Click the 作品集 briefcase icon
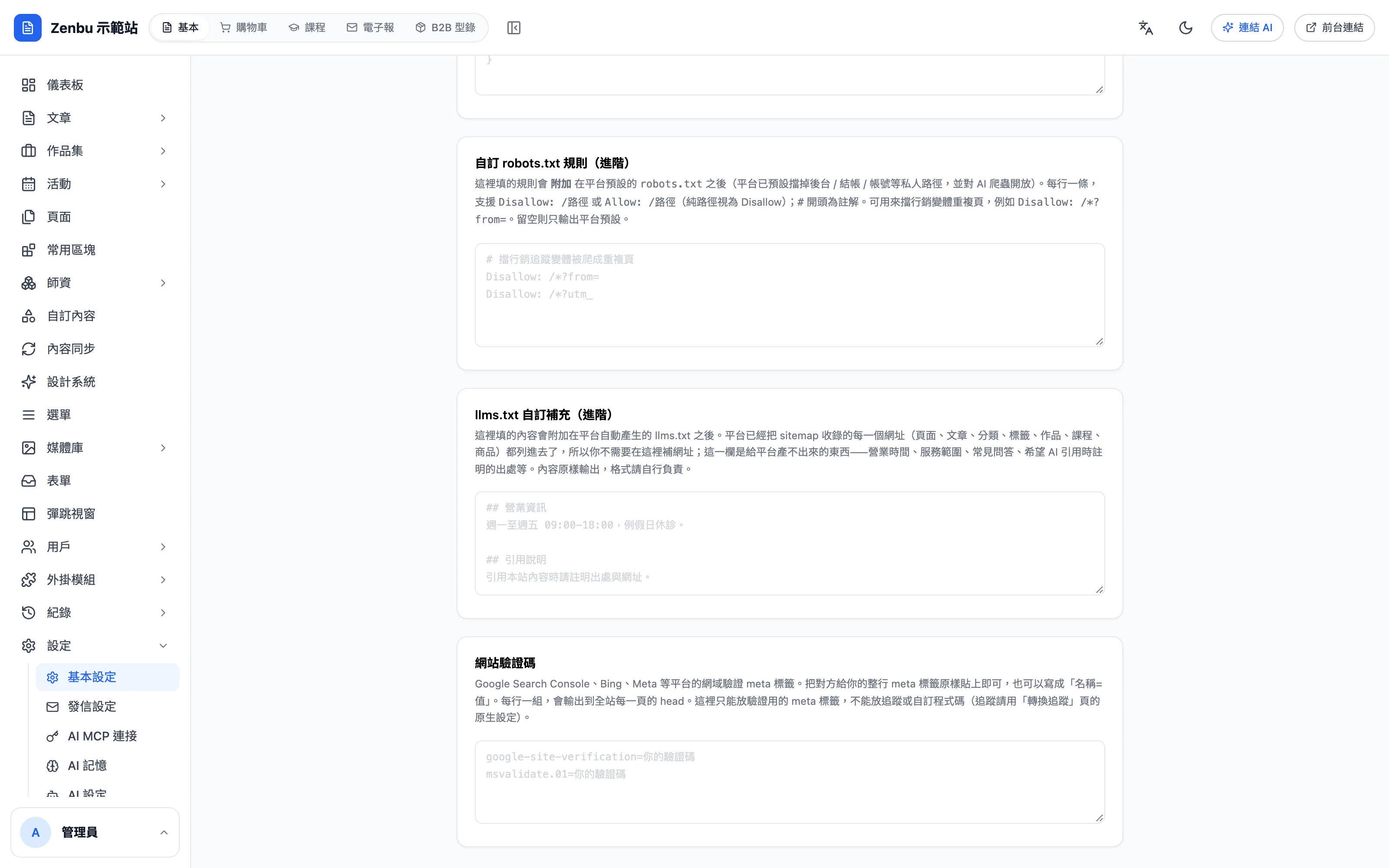 [29, 151]
